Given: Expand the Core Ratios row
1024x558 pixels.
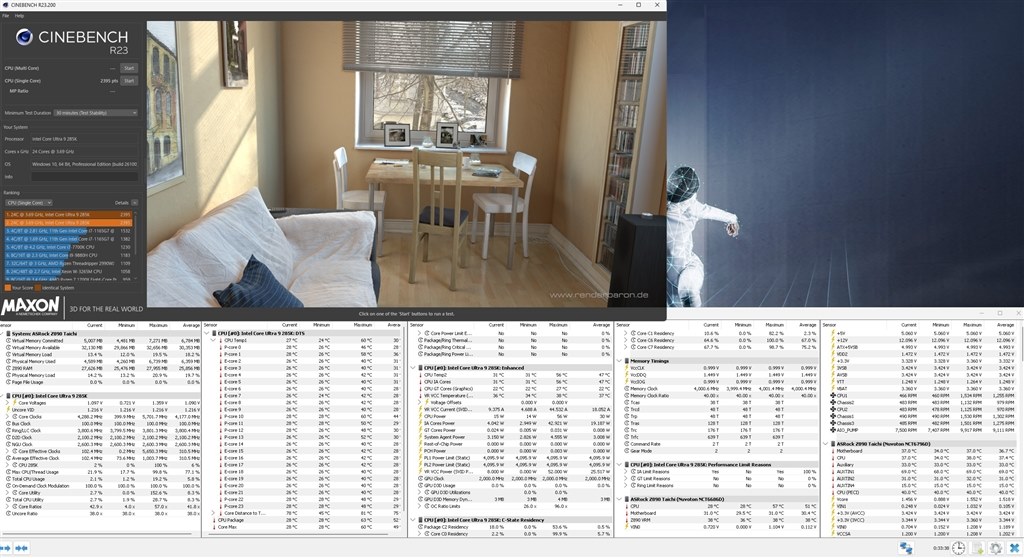Looking at the screenshot, I should 8,507.
